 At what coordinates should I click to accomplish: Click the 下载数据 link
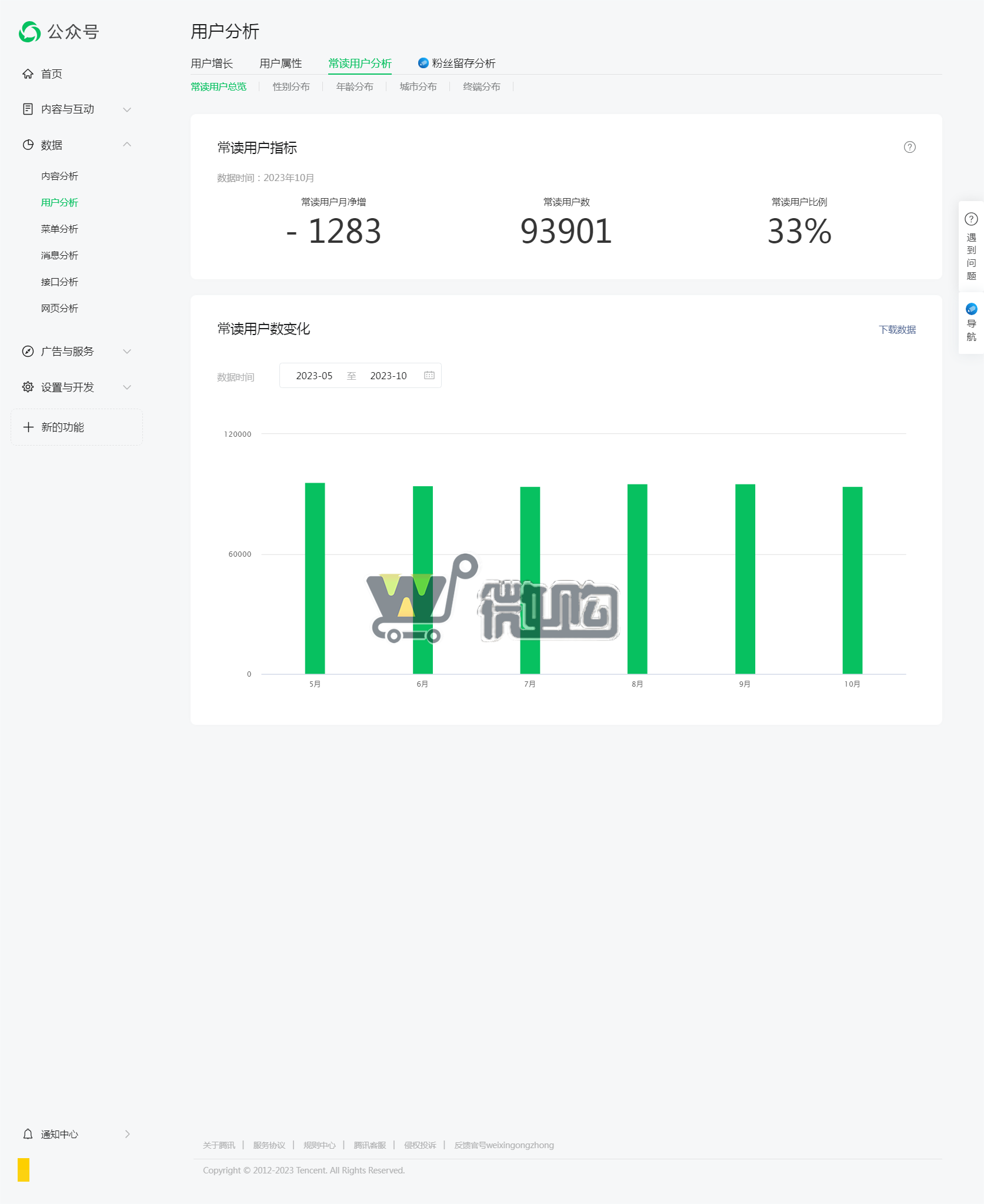897,330
